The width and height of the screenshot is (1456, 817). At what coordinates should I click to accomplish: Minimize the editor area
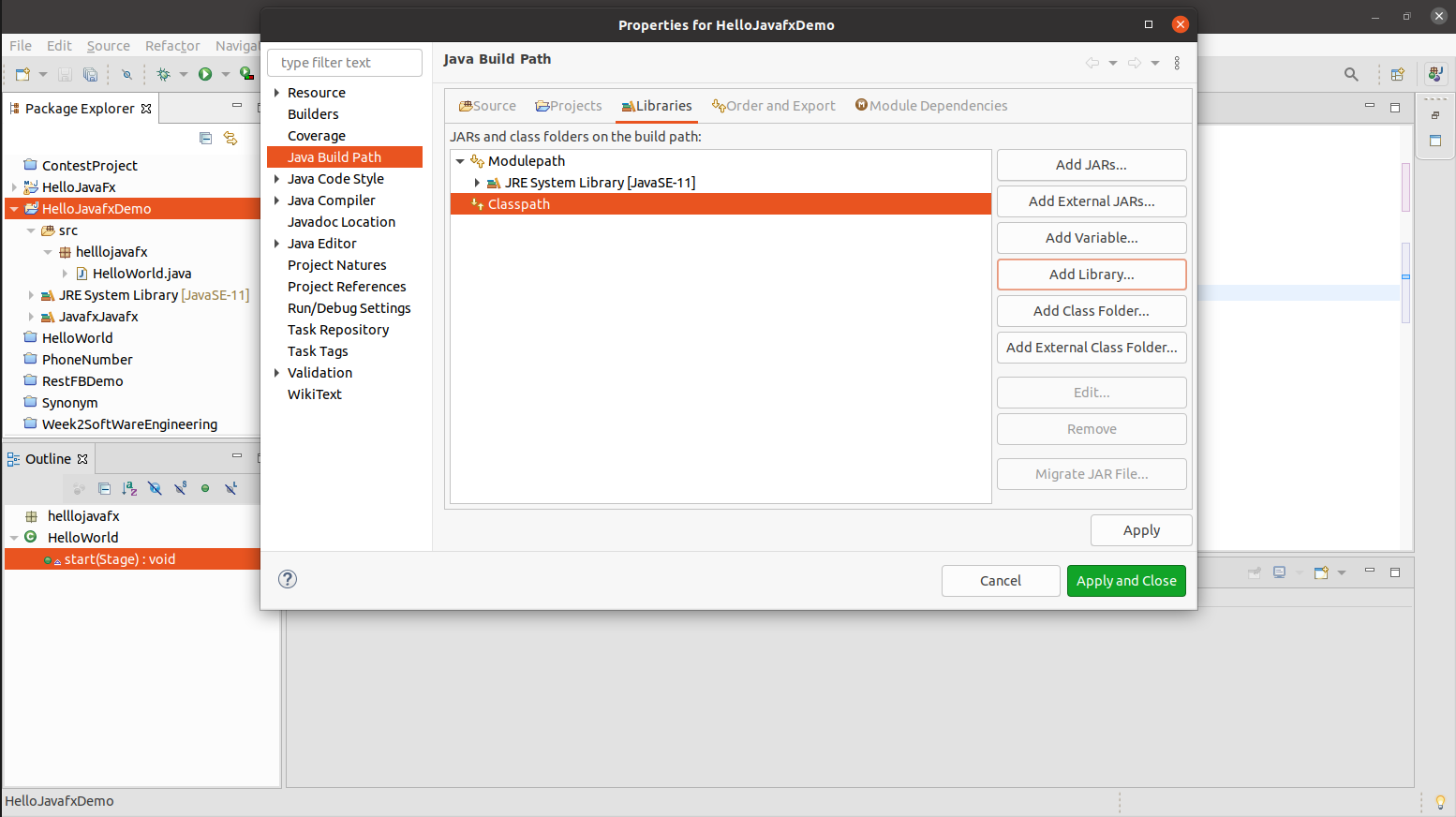1370,106
